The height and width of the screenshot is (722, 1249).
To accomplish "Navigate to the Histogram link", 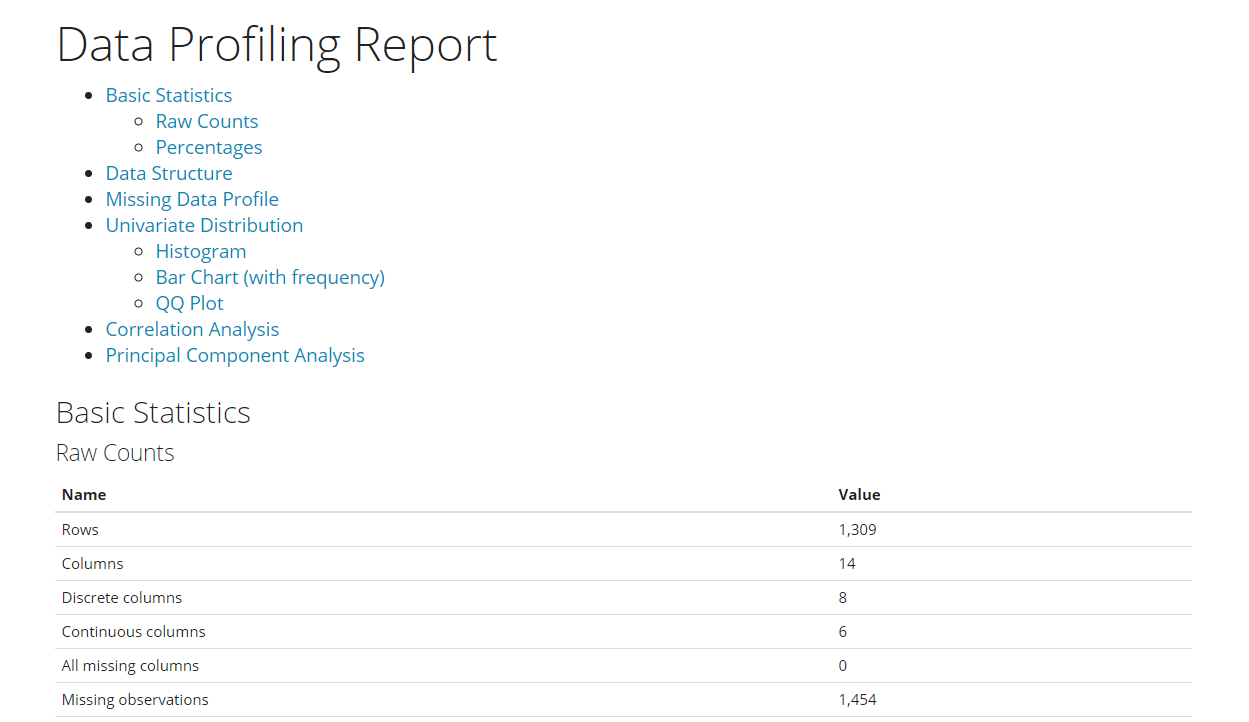I will [200, 251].
